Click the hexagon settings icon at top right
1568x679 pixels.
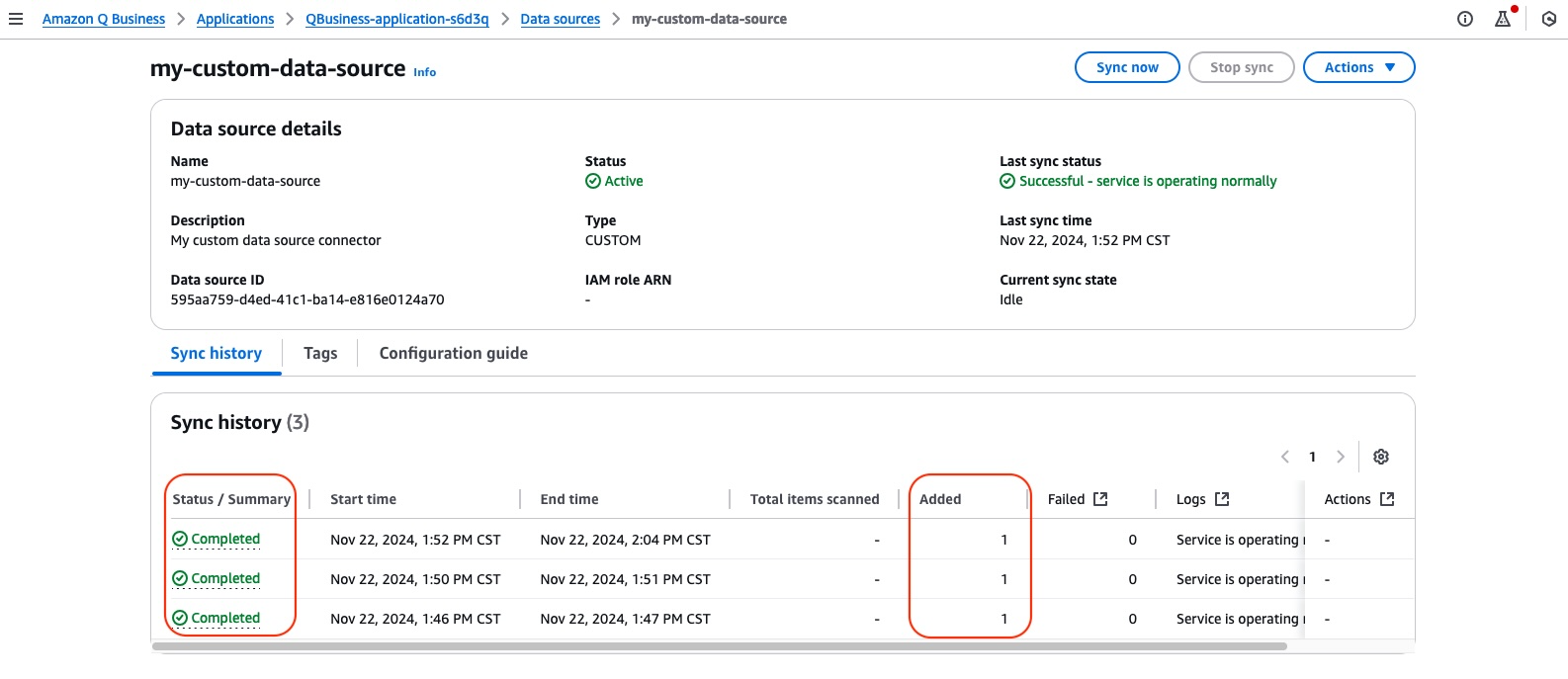(1549, 19)
